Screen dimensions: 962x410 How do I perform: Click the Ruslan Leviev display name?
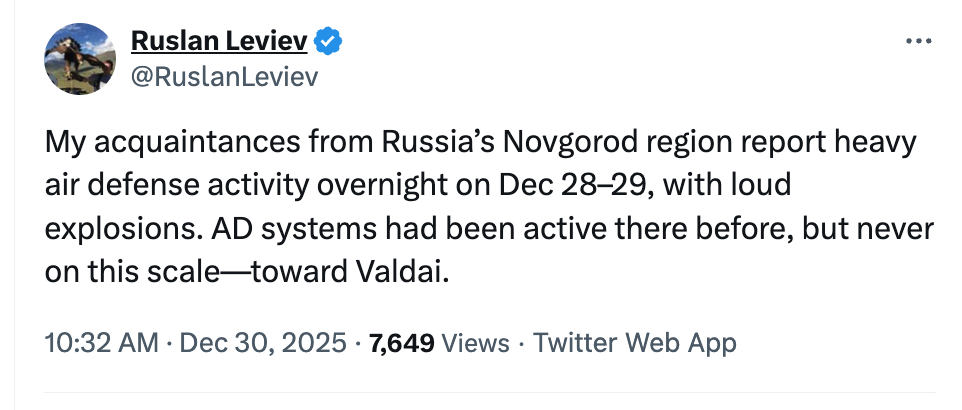[x=221, y=41]
